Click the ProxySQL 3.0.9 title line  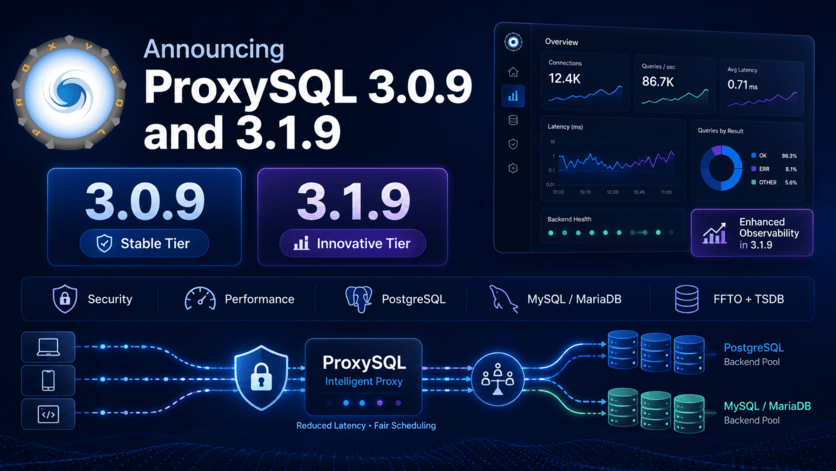pos(308,87)
